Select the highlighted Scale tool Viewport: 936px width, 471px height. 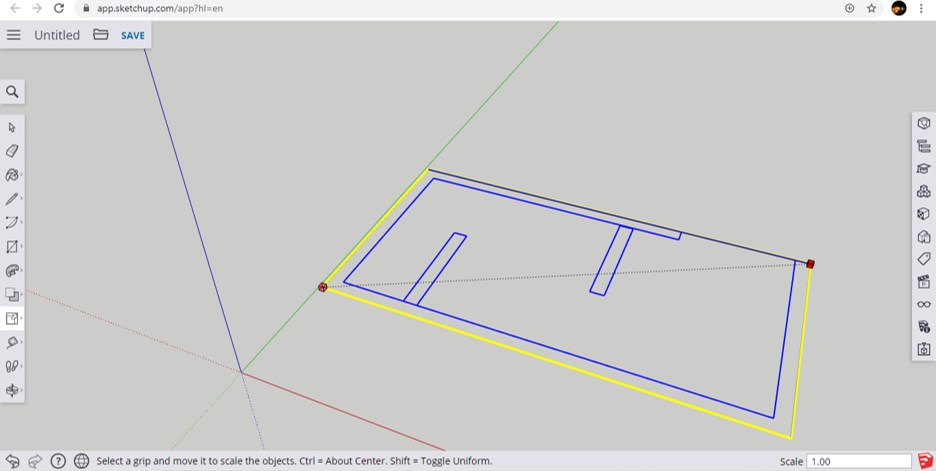click(x=12, y=318)
